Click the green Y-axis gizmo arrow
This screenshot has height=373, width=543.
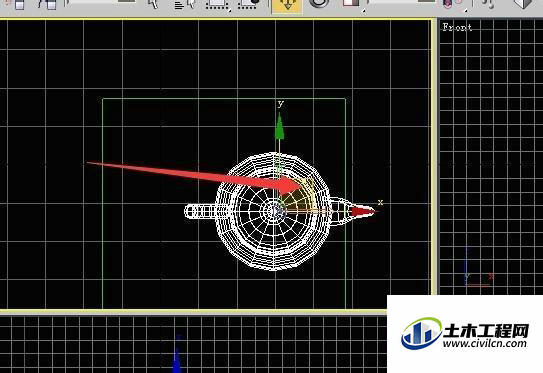[x=279, y=126]
